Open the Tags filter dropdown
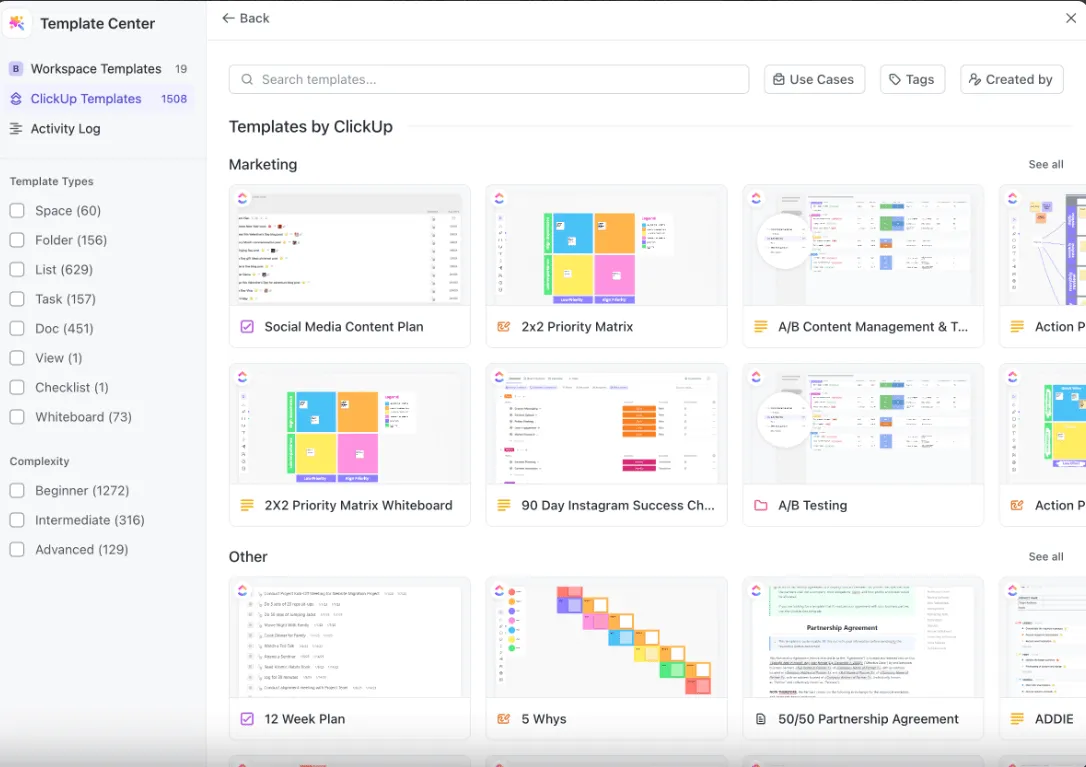Image resolution: width=1086 pixels, height=767 pixels. point(912,80)
